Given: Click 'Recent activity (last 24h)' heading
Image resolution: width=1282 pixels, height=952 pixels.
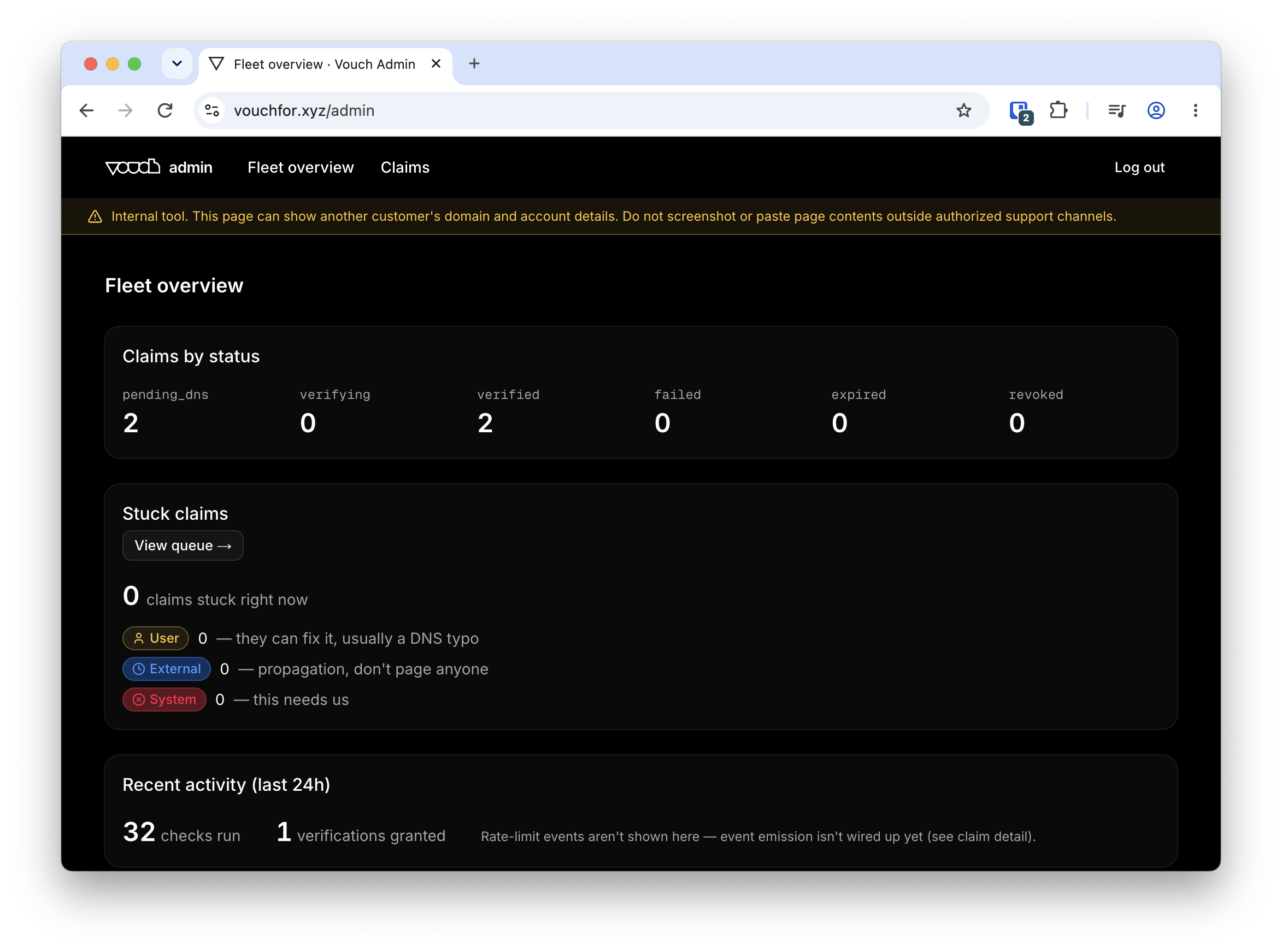Looking at the screenshot, I should click(226, 784).
